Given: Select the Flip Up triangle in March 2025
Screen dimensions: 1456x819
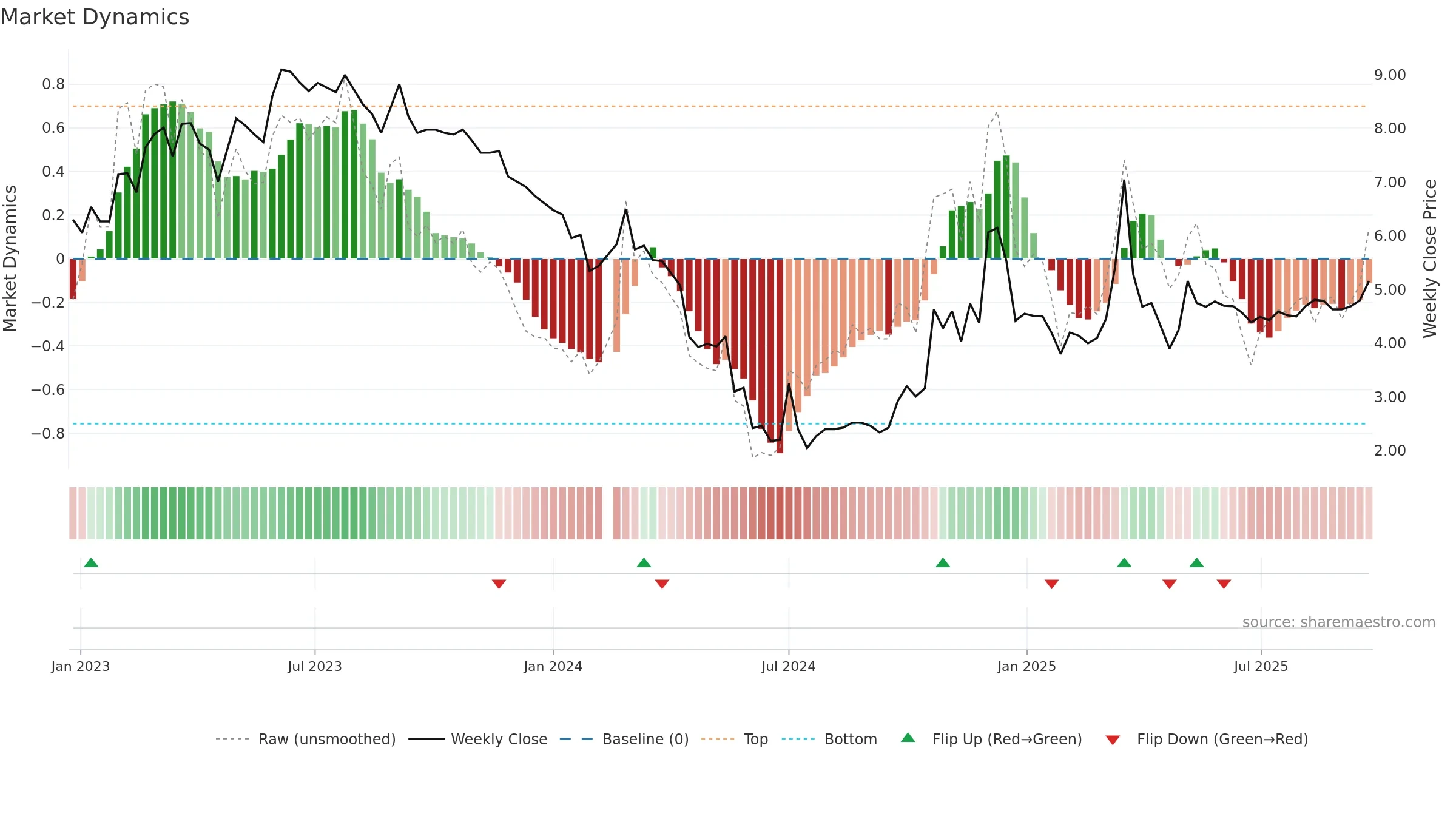Looking at the screenshot, I should coord(1124,562).
